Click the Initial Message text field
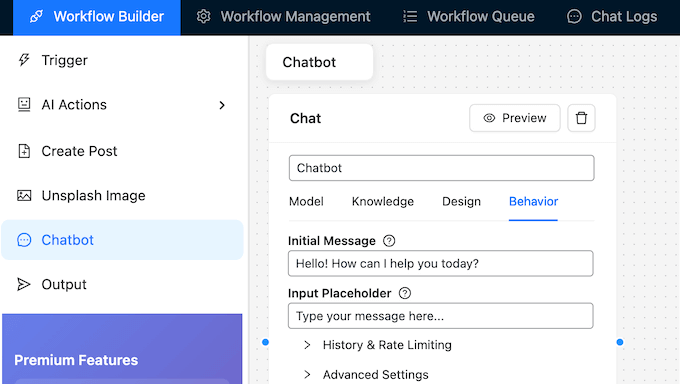 pyautogui.click(x=441, y=263)
